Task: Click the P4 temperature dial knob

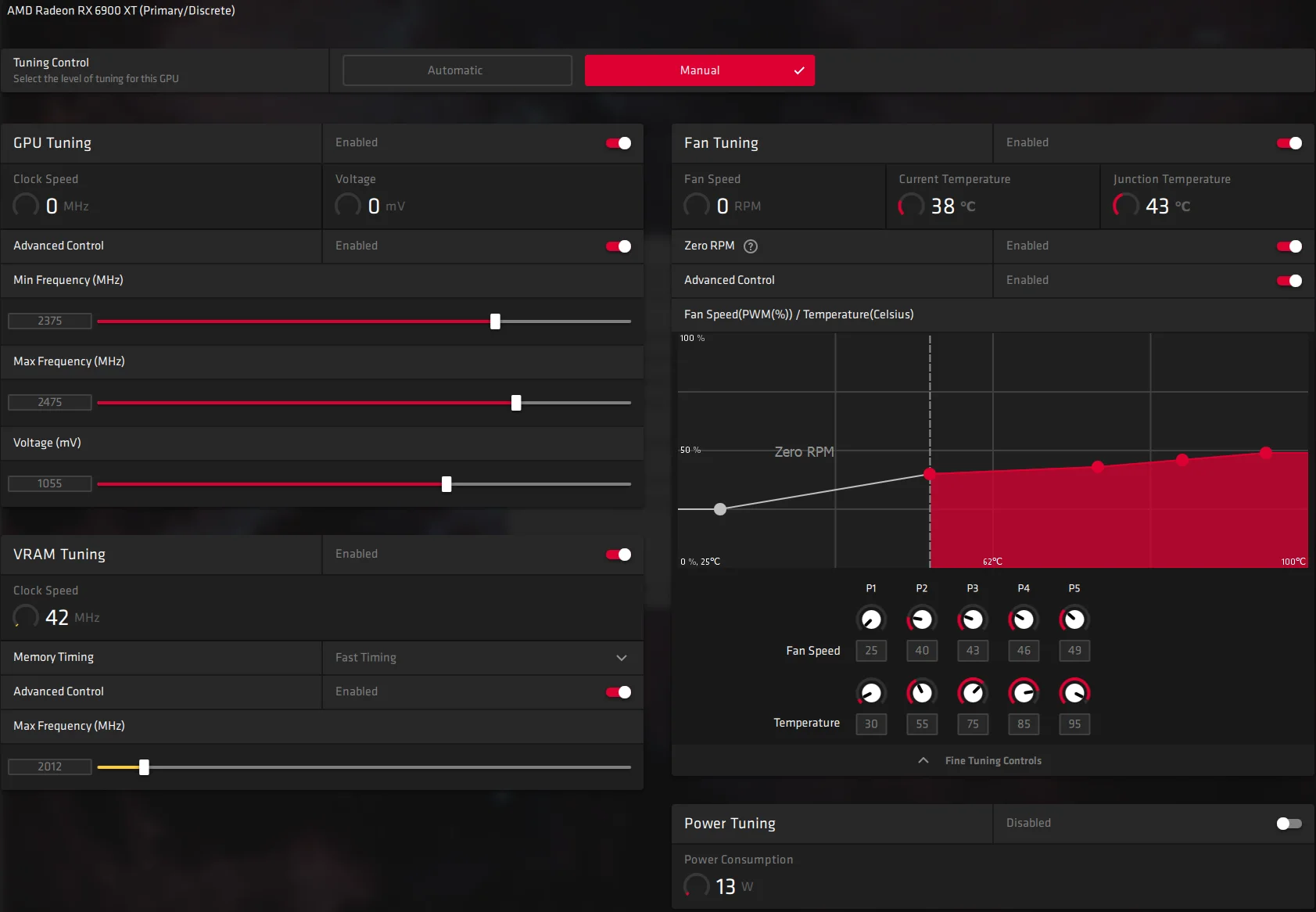Action: point(1024,692)
